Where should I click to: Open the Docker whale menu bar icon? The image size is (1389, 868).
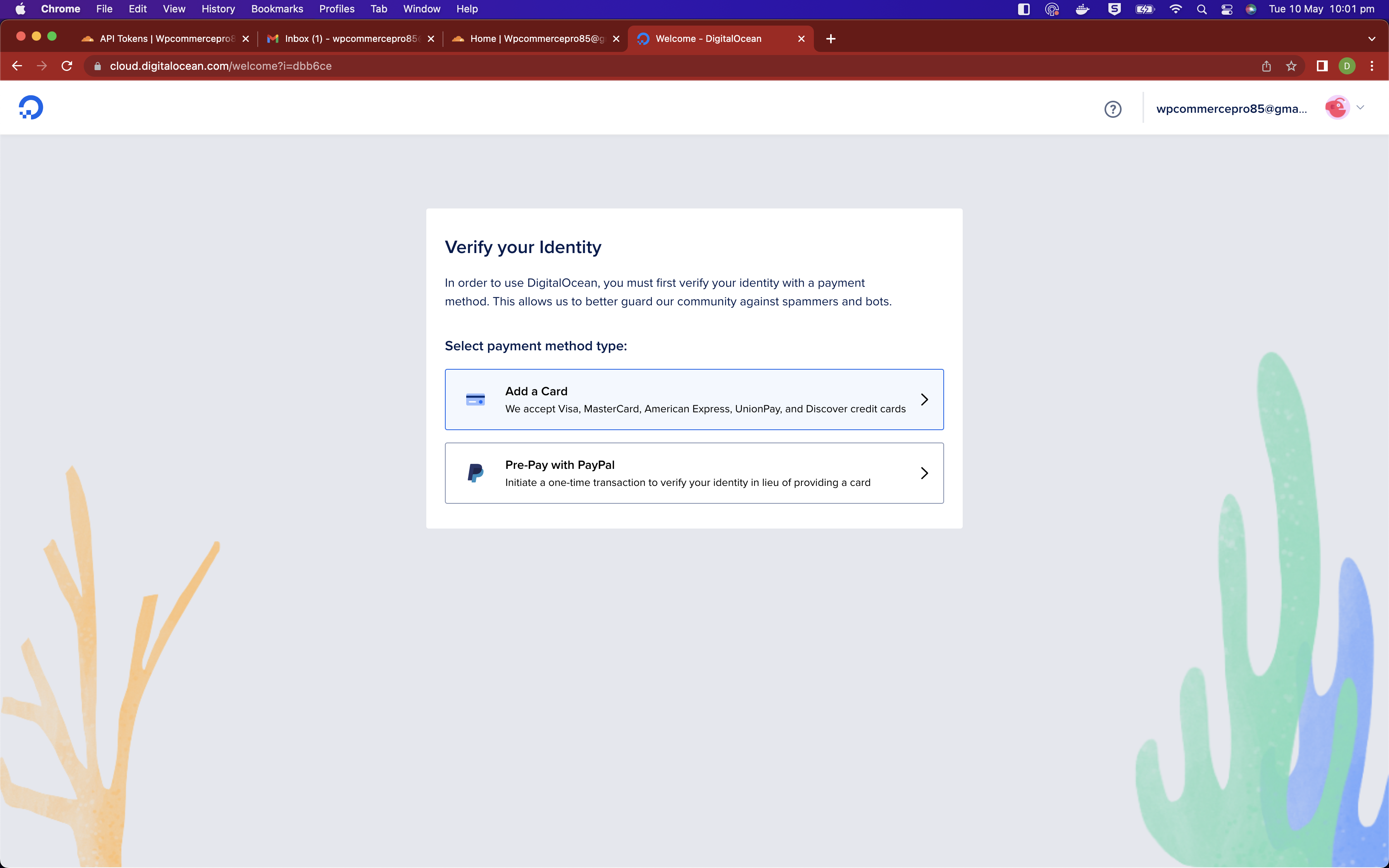[x=1082, y=9]
